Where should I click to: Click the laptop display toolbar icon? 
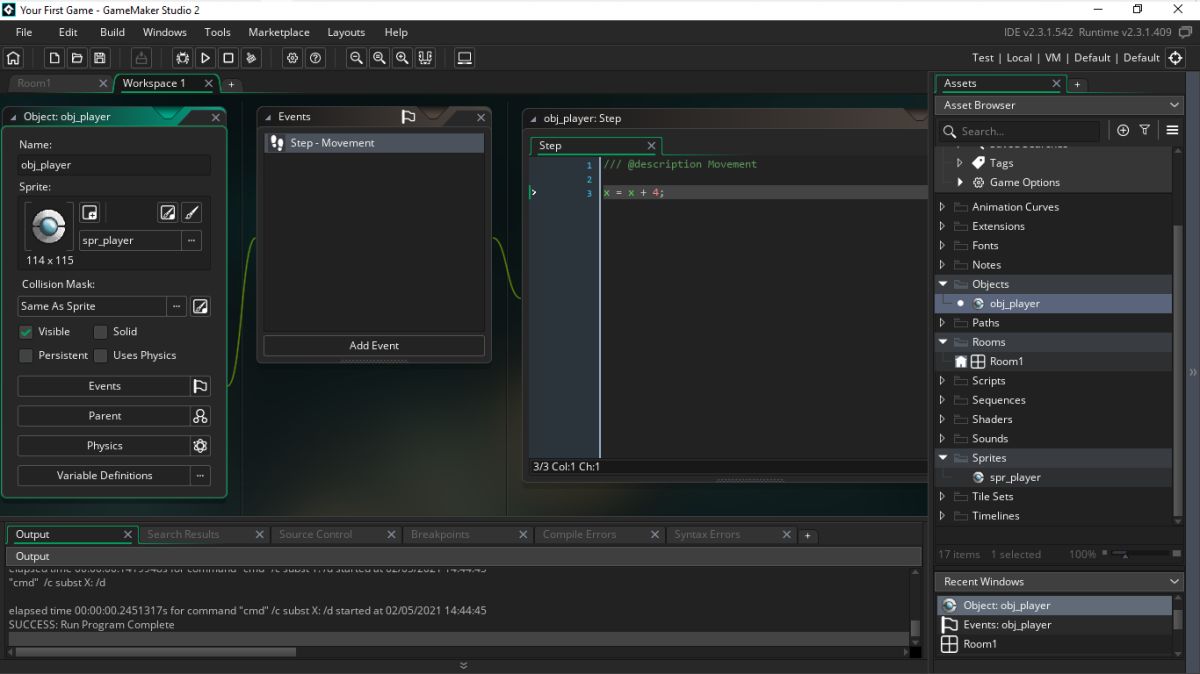(464, 58)
